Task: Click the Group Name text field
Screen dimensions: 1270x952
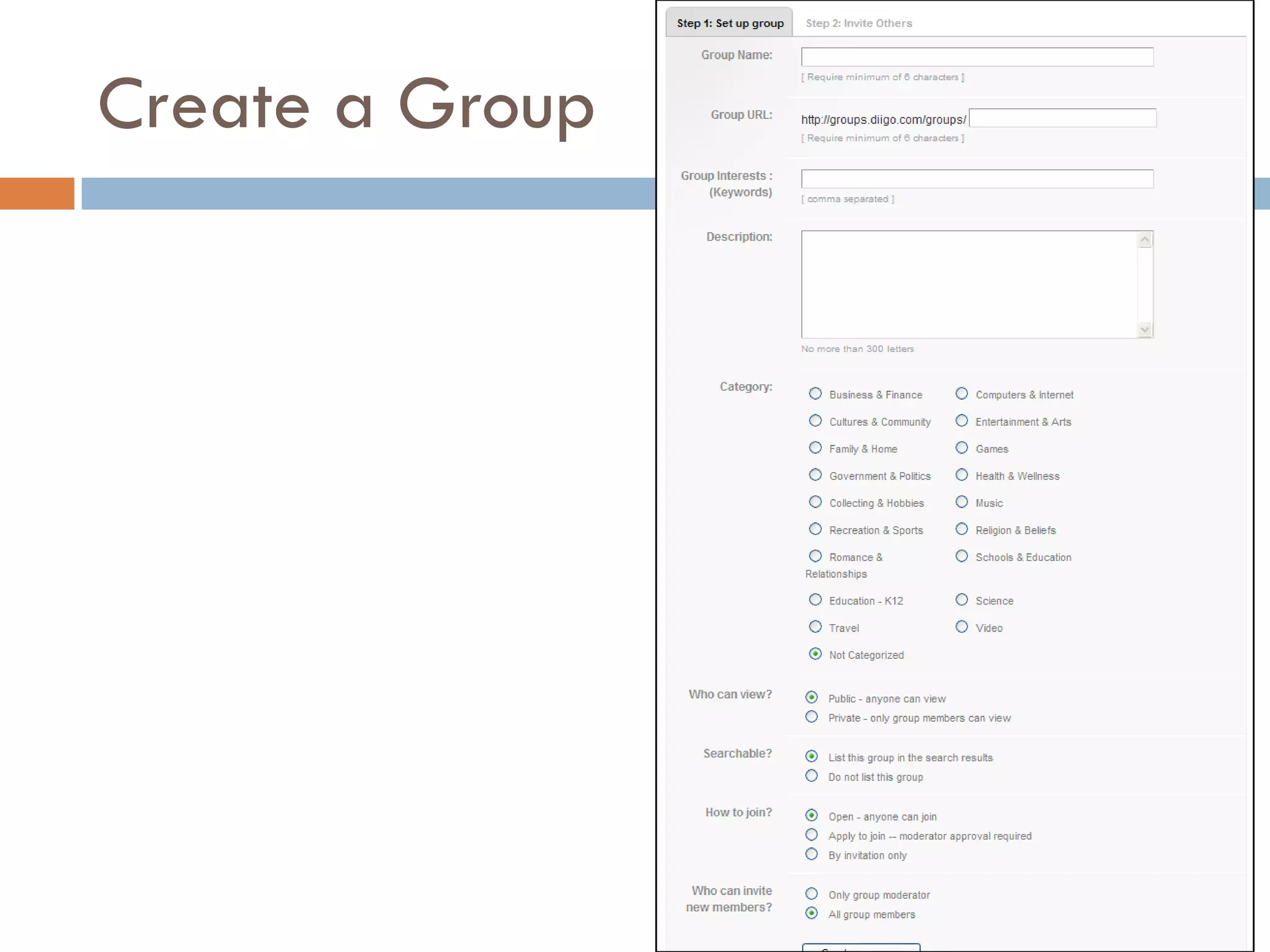Action: pyautogui.click(x=977, y=57)
